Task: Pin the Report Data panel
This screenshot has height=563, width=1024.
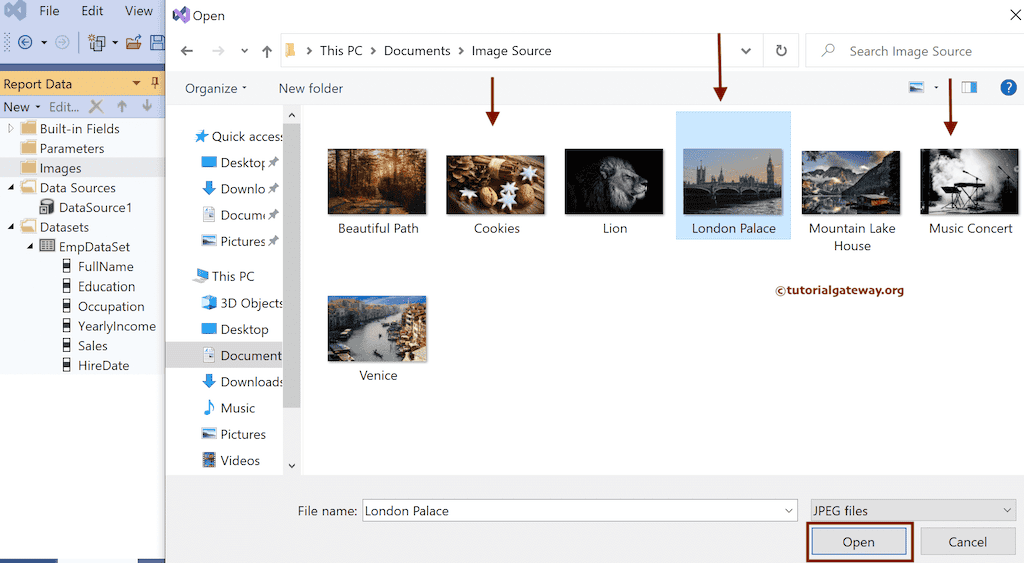Action: [x=155, y=83]
